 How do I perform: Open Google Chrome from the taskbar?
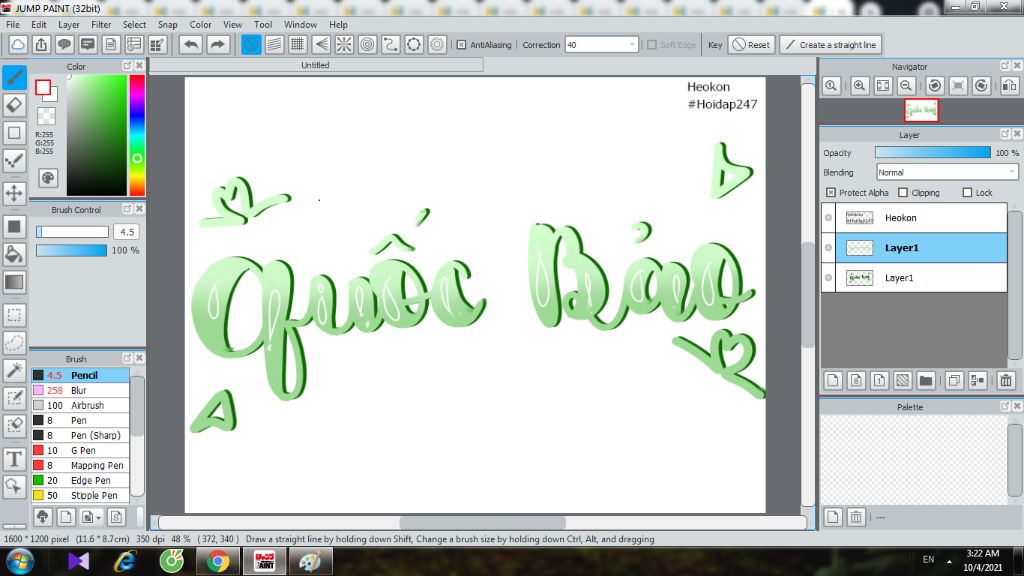218,562
